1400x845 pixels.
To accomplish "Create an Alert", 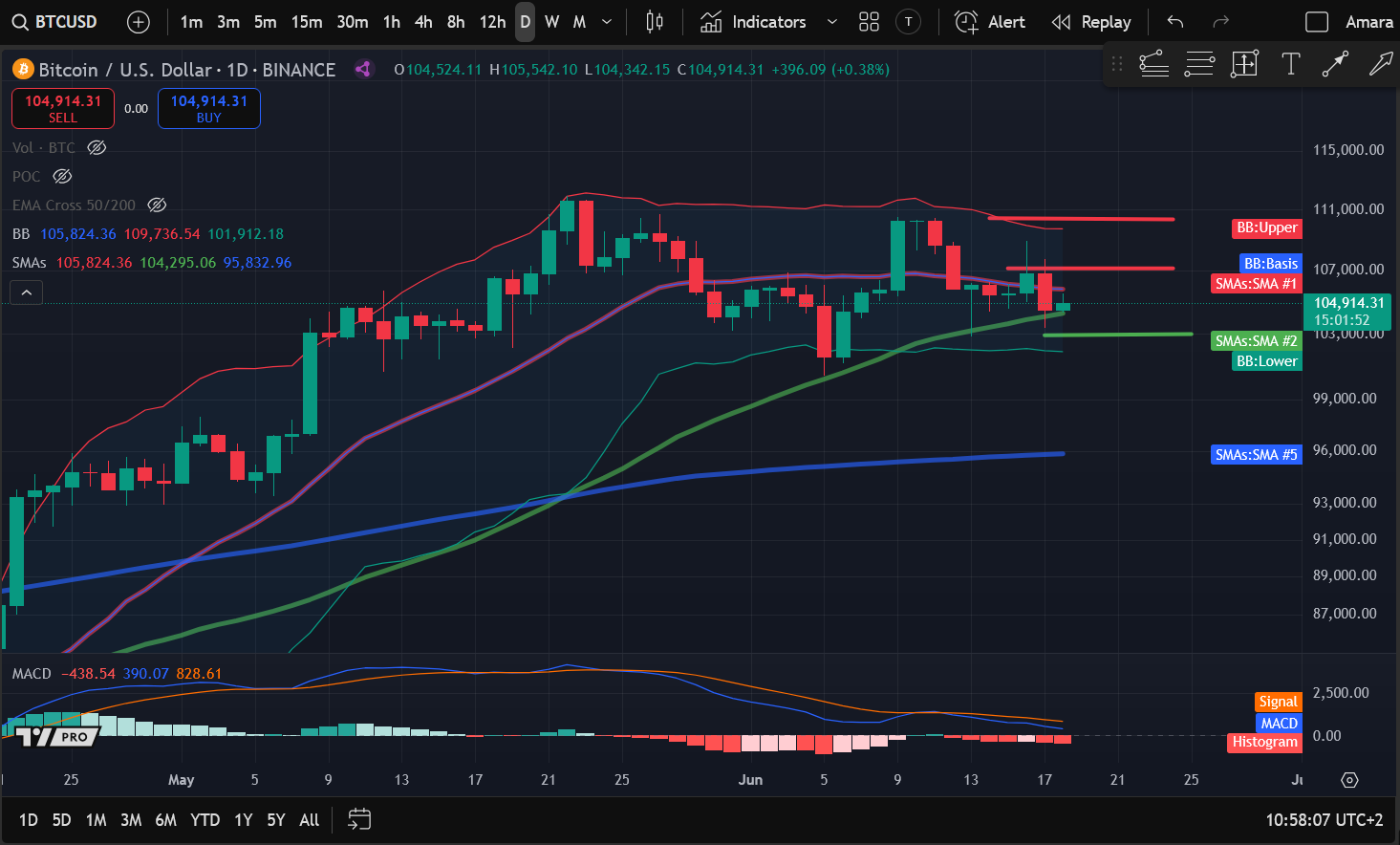I will (990, 22).
